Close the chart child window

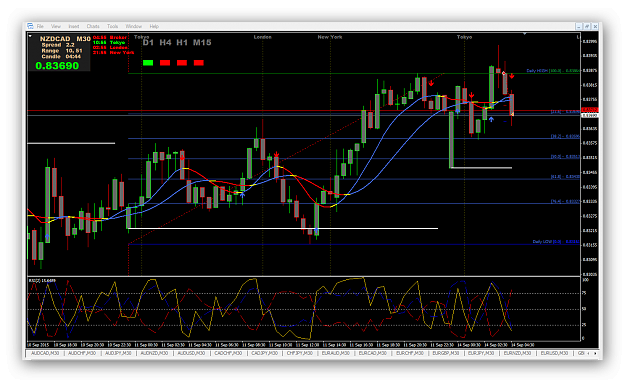595,26
